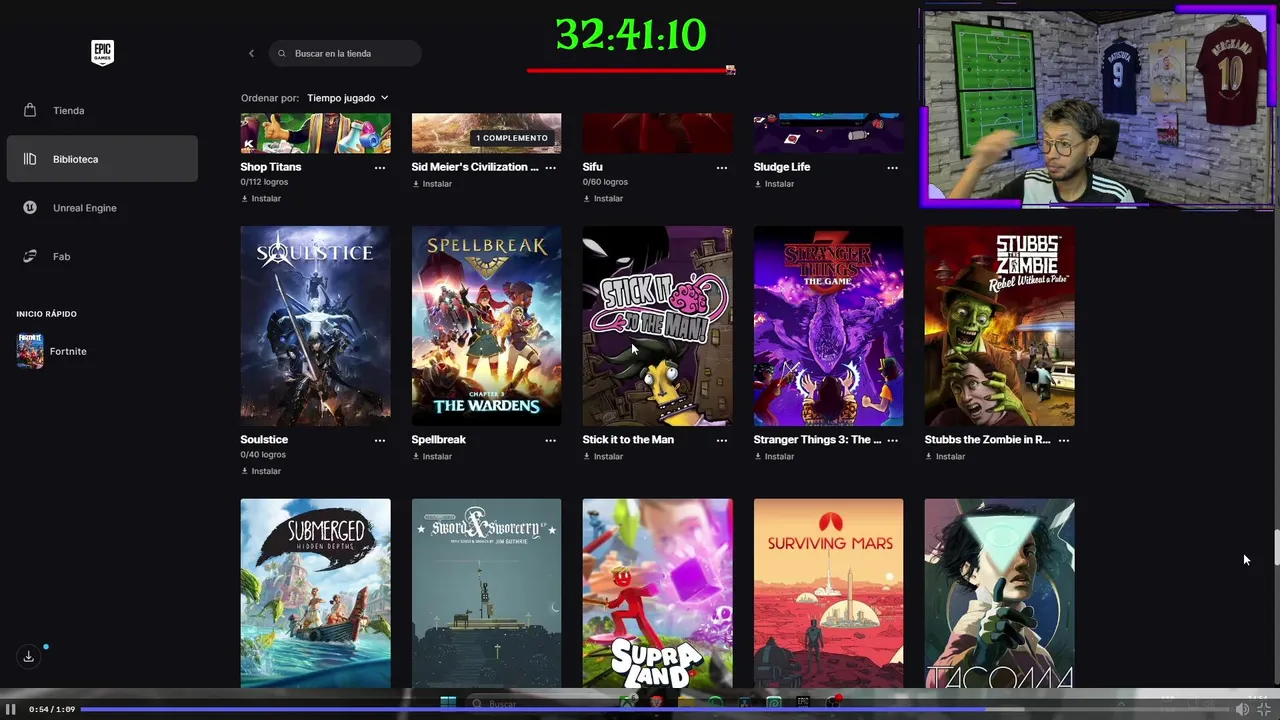This screenshot has width=1280, height=720.
Task: Pause the video playback
Action: click(11, 709)
